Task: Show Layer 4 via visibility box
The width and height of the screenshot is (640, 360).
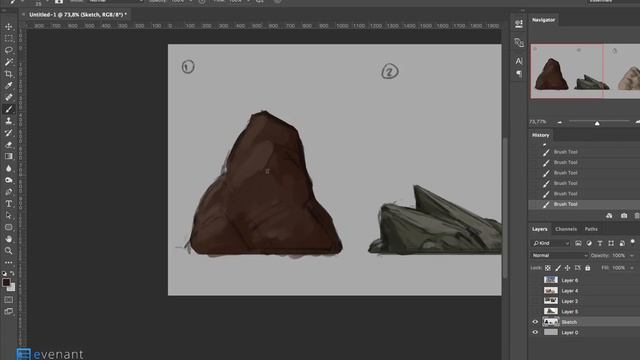Action: coord(535,291)
